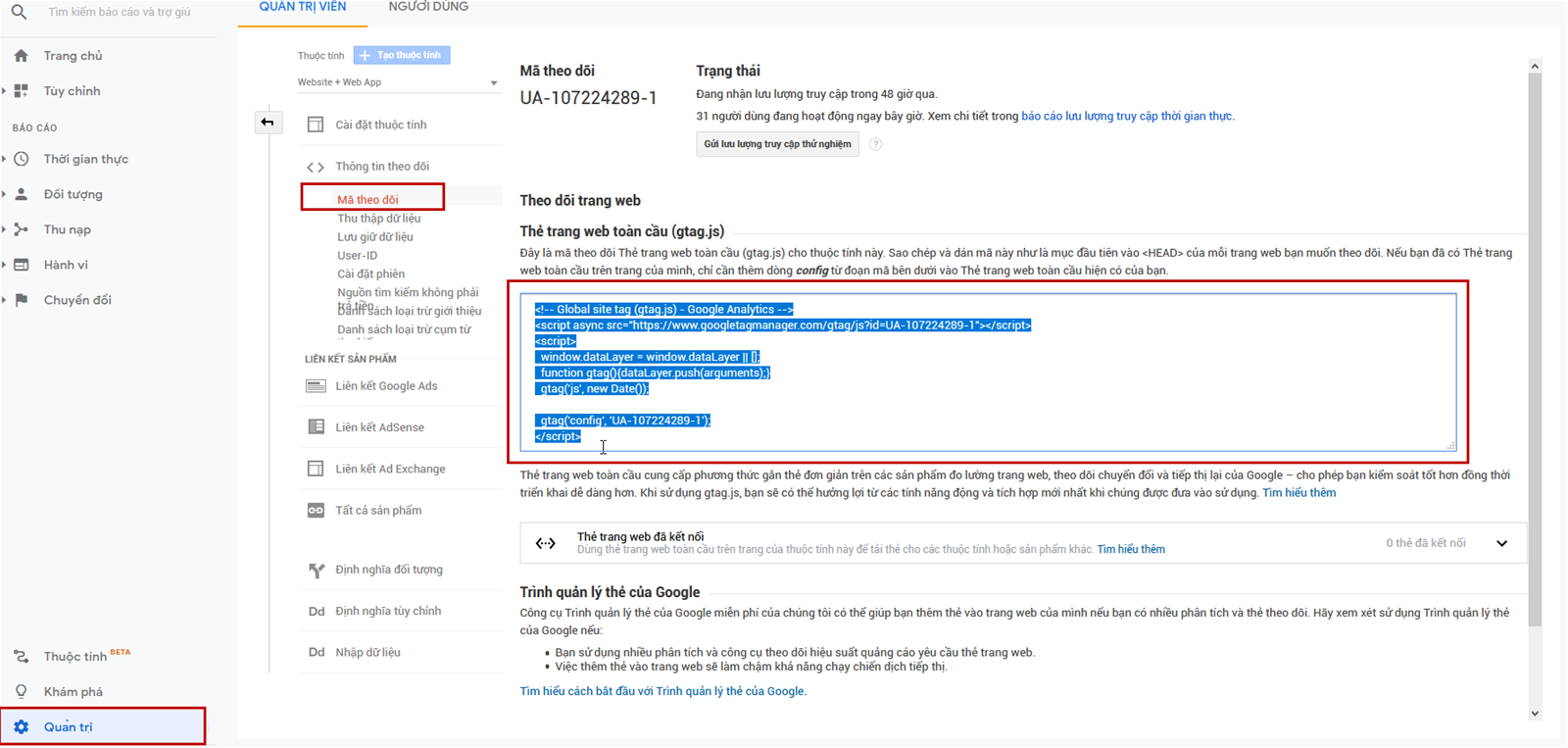The width and height of the screenshot is (1568, 748).
Task: Expand the Hành vi report arrow
Action: click(x=4, y=265)
